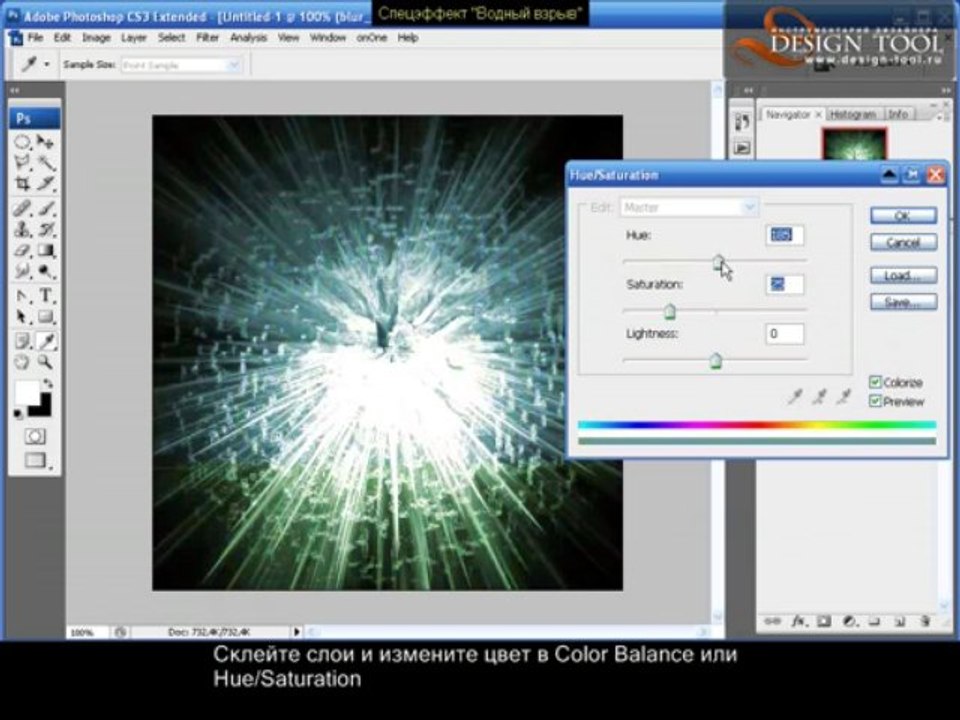Click the Saturation slider handle
Viewport: 960px width, 720px height.
(670, 312)
